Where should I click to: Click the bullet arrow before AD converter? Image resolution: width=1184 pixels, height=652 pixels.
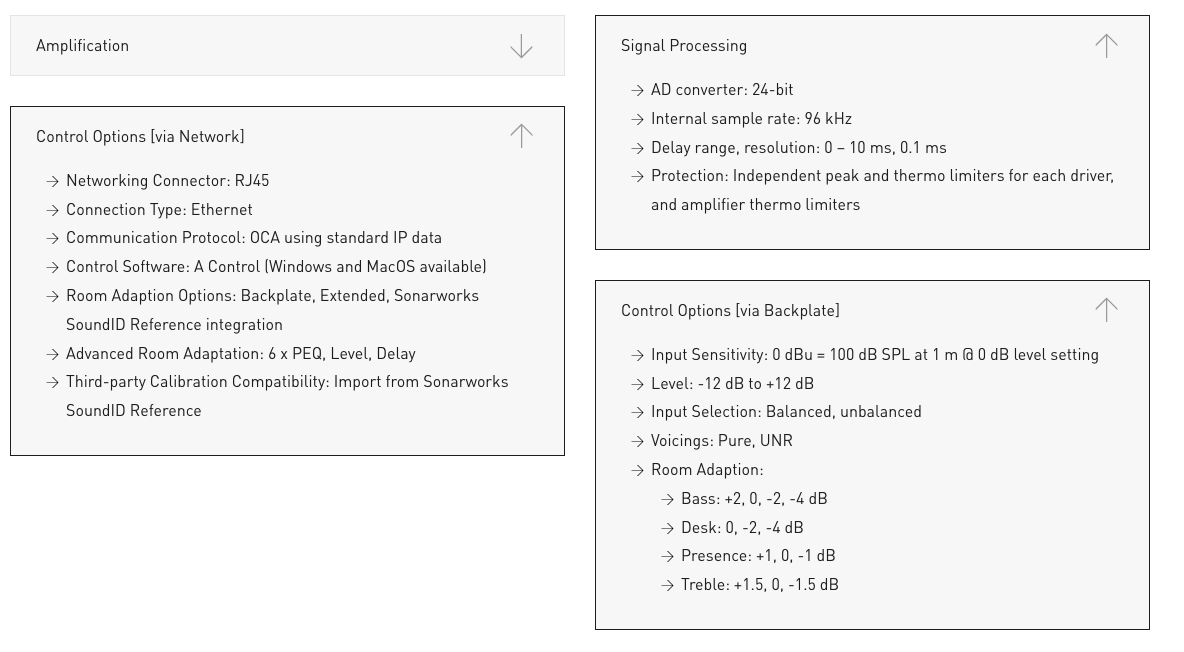coord(638,91)
